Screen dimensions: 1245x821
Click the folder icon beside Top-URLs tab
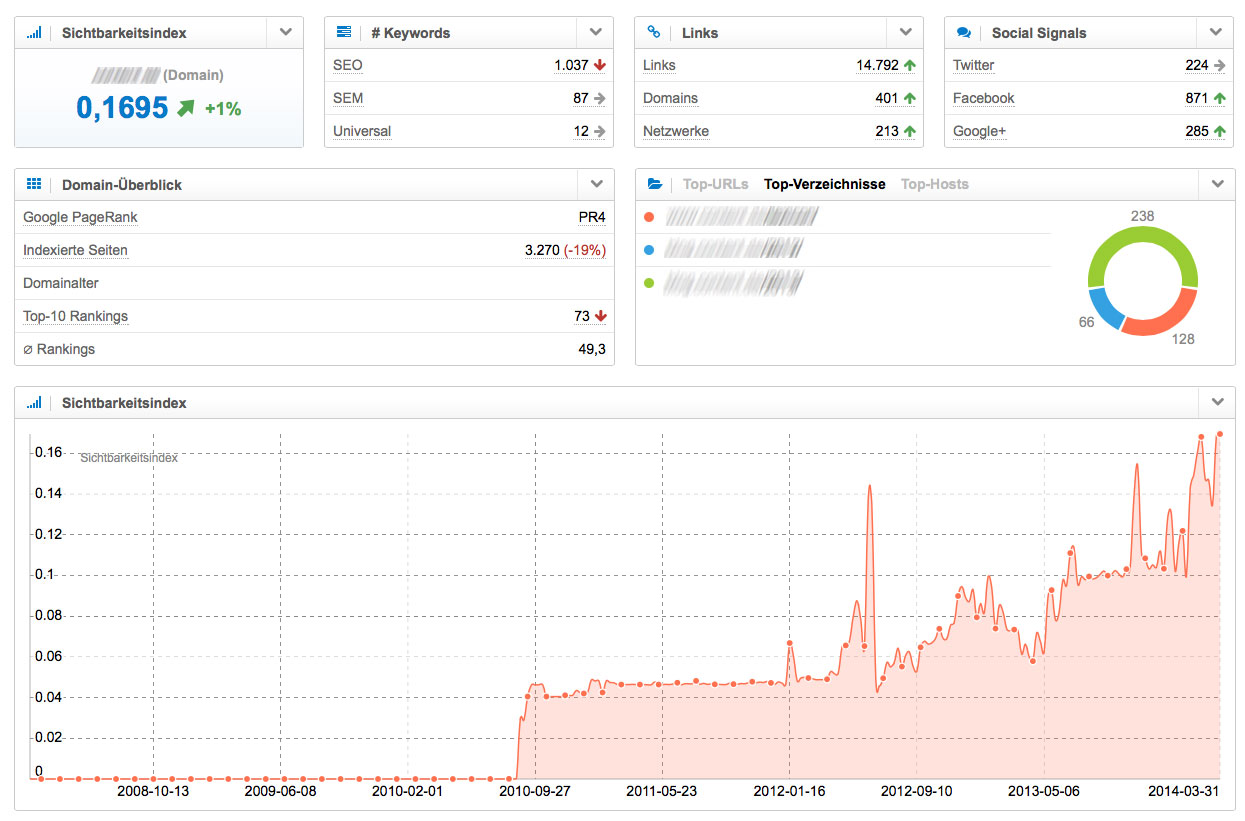pyautogui.click(x=655, y=184)
